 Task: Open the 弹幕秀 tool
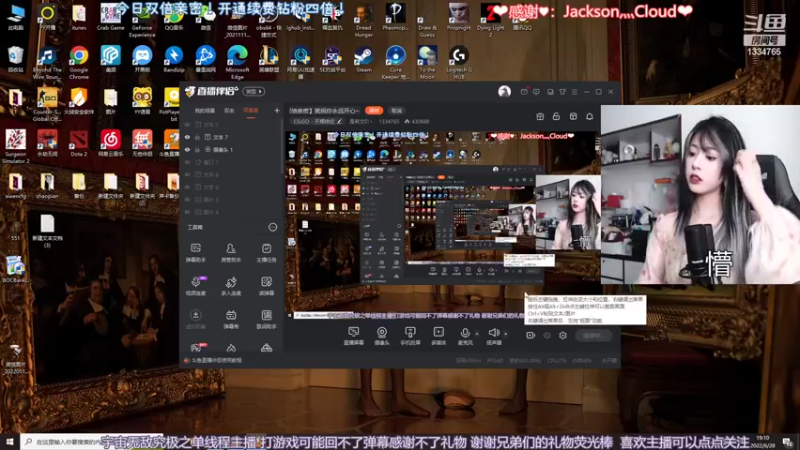click(x=231, y=319)
